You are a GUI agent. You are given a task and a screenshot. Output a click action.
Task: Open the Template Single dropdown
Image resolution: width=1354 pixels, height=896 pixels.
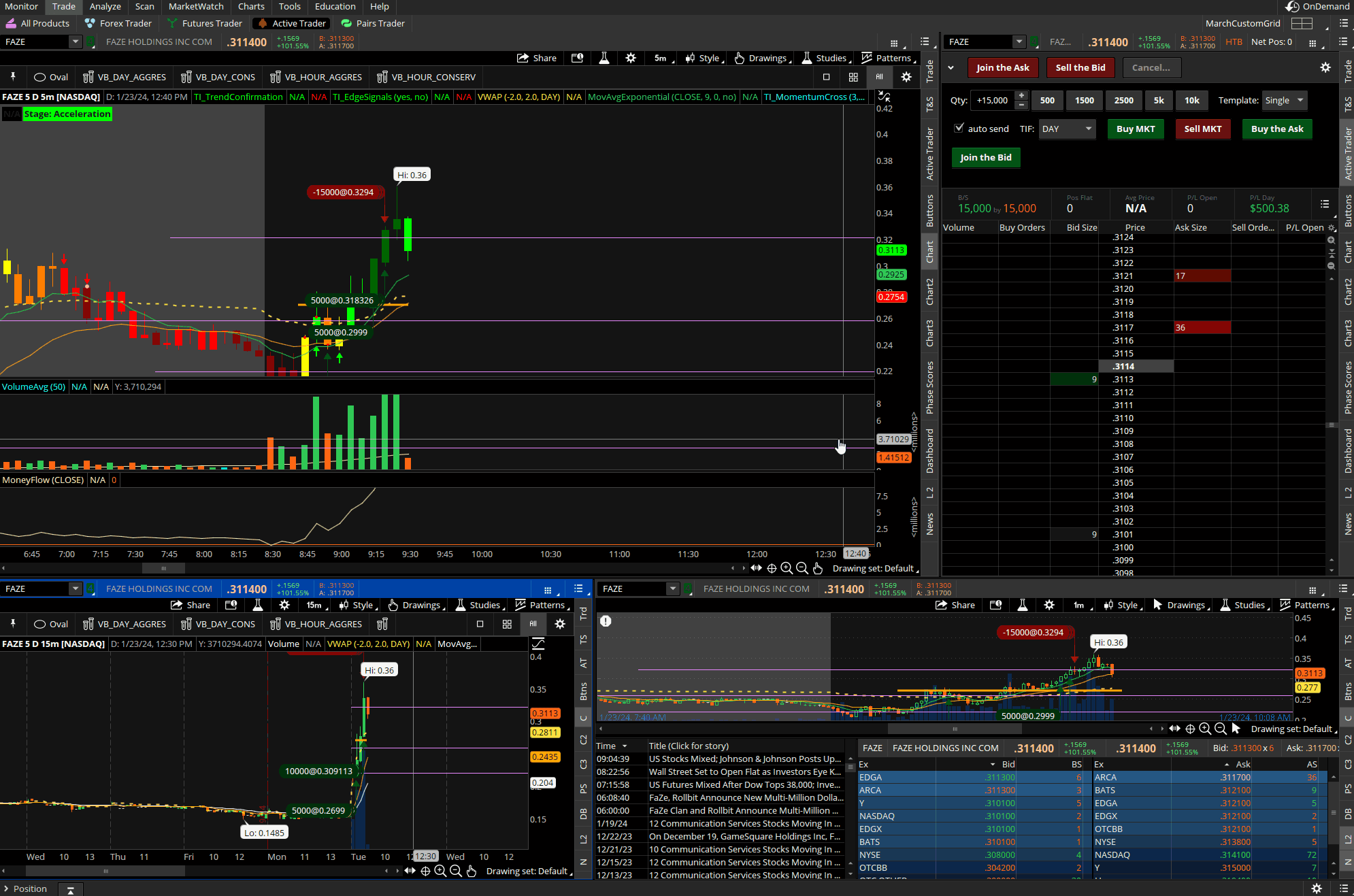(x=1284, y=100)
